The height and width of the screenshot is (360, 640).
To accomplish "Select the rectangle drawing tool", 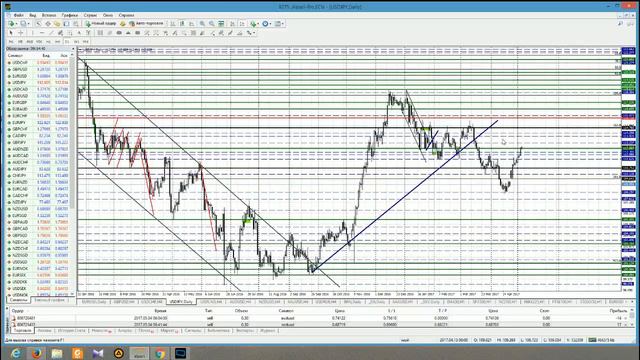I will [137, 33].
